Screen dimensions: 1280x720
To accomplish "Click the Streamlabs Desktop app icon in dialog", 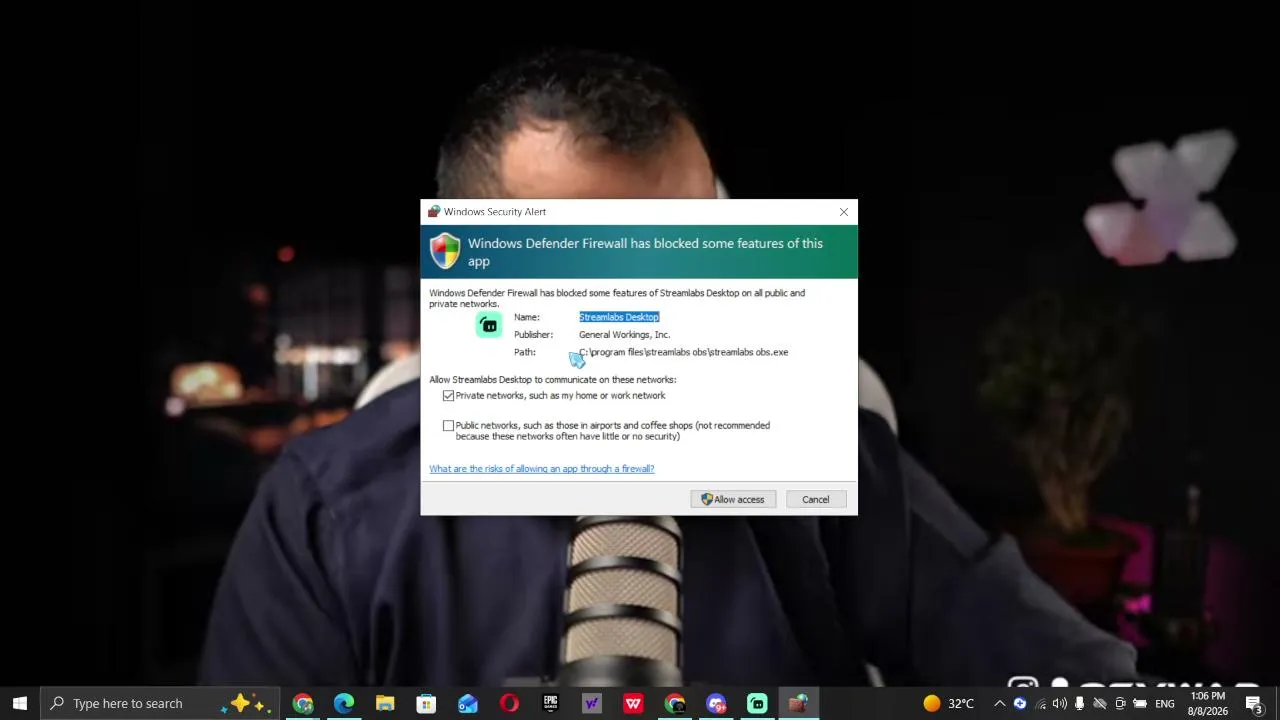I will [489, 325].
